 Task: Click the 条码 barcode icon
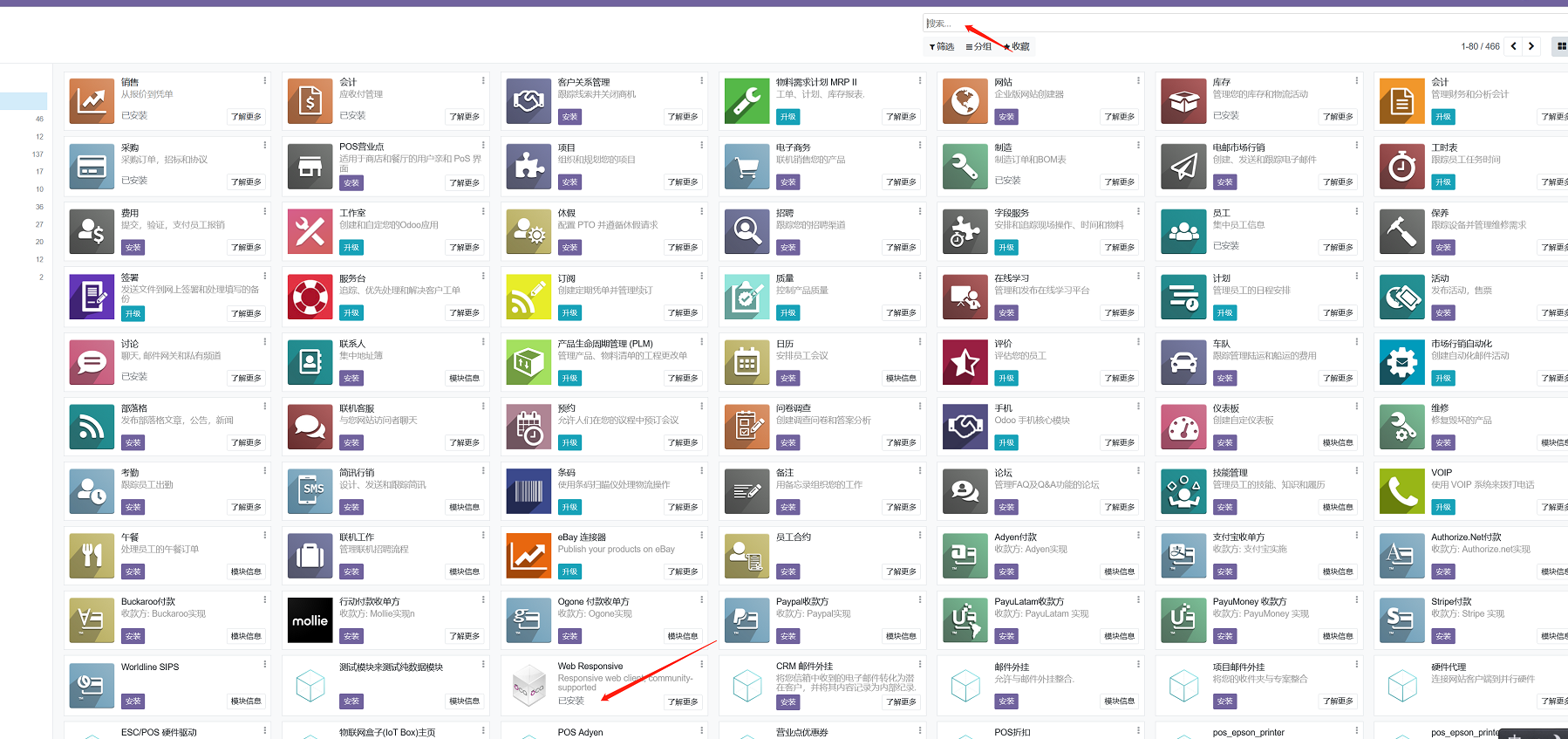(528, 492)
